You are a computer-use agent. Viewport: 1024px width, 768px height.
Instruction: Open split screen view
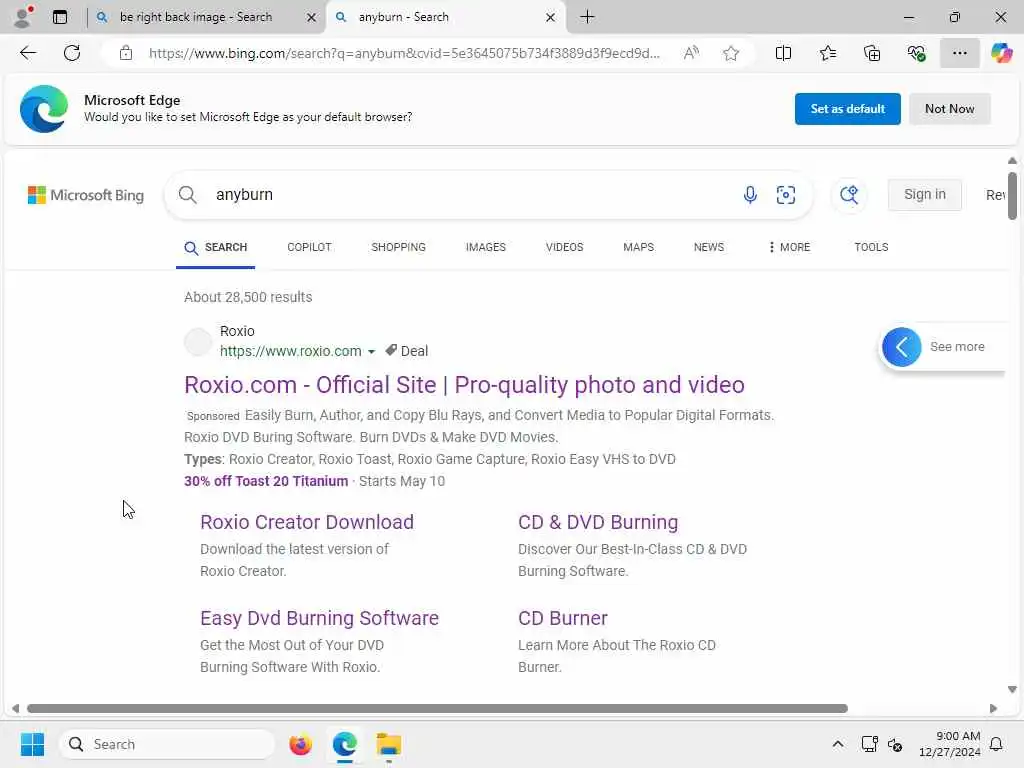783,53
